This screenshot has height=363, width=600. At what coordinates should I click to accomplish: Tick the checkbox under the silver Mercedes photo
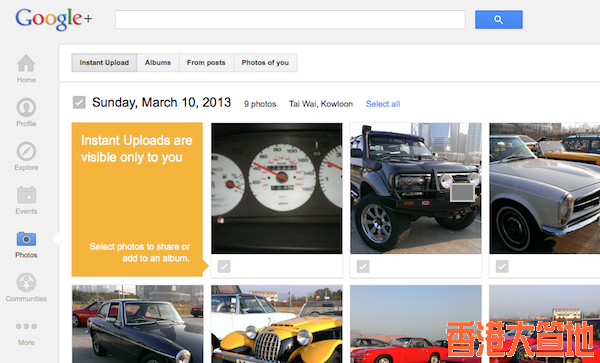(x=502, y=266)
